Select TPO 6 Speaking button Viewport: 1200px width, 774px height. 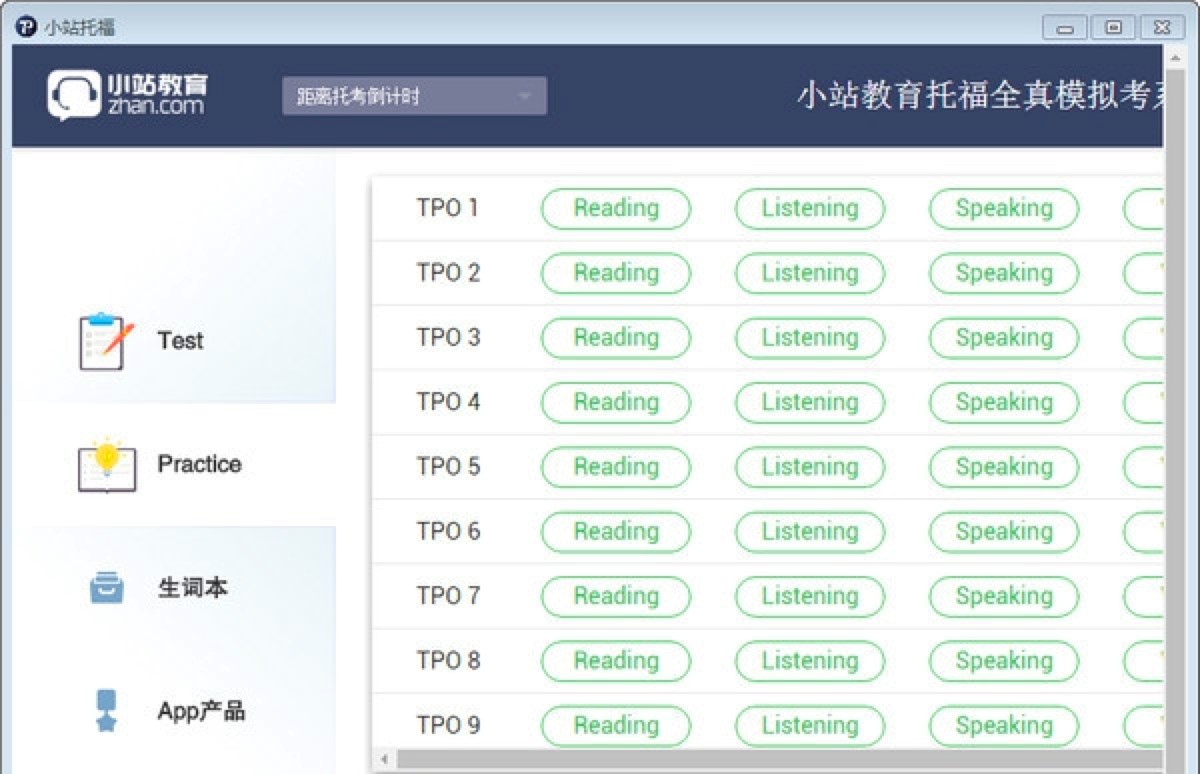1004,532
